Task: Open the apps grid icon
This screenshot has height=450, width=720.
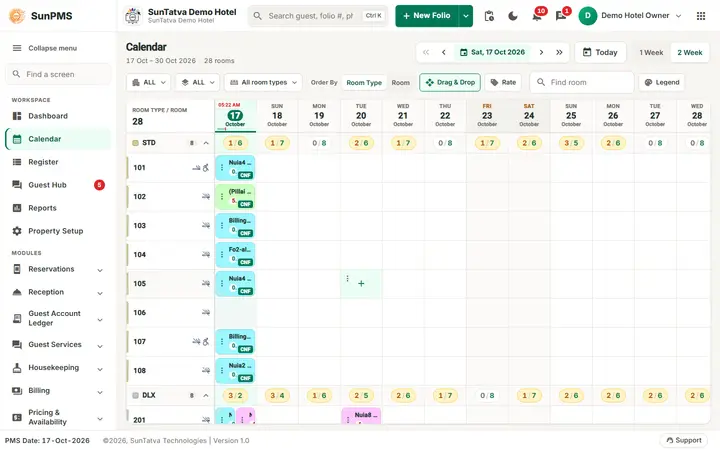Action: [701, 16]
